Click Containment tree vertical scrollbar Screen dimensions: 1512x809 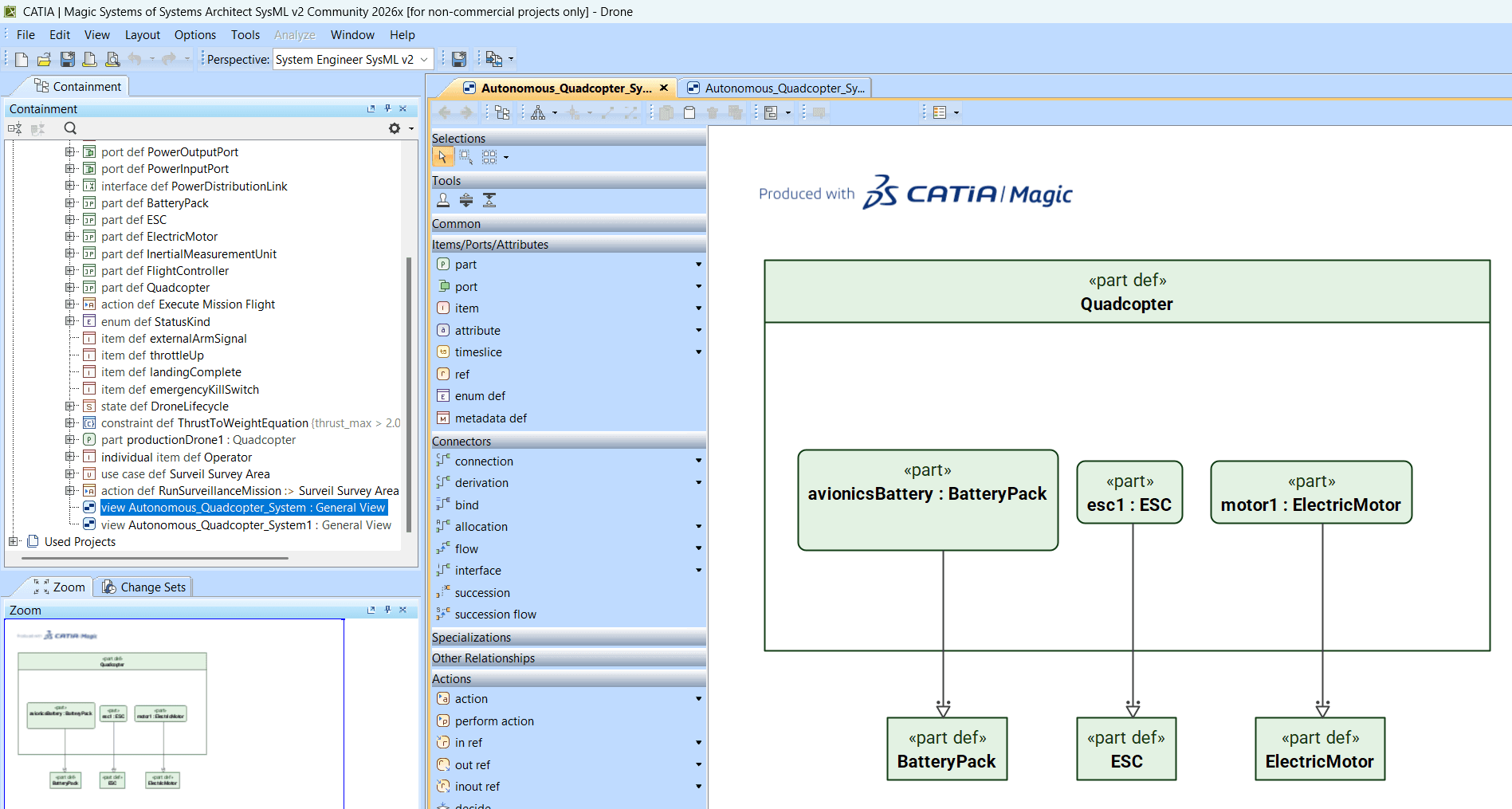(x=409, y=394)
